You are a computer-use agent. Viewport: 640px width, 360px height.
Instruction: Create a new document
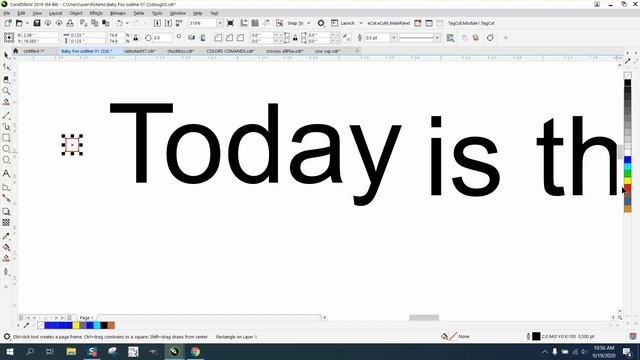coord(8,23)
